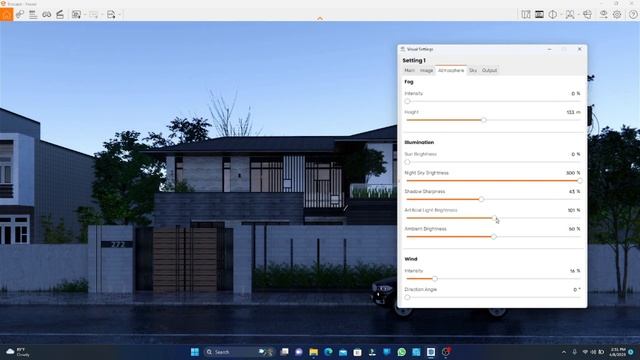
Task: Select the Atmosphere tab
Action: pyautogui.click(x=451, y=70)
